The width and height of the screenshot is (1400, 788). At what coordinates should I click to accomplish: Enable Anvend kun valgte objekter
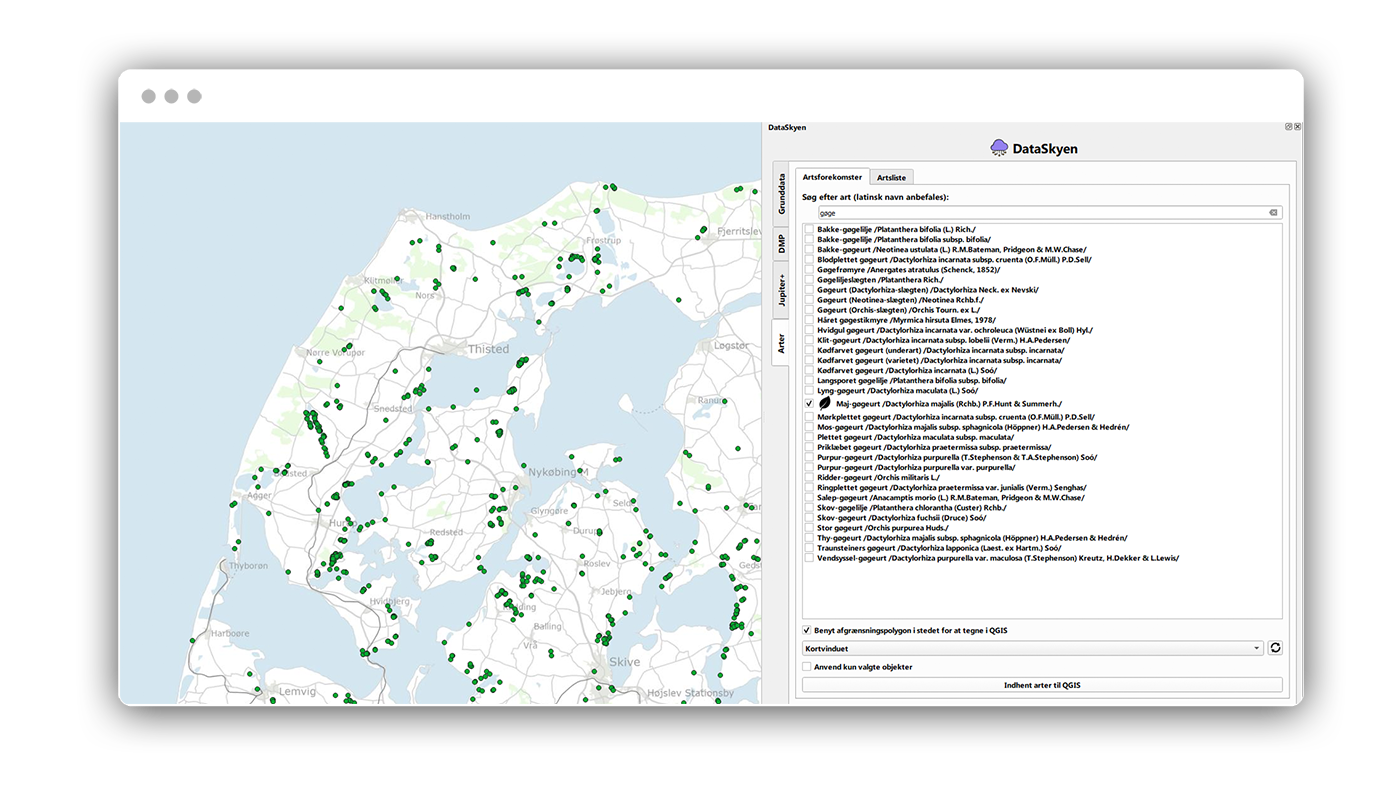click(x=807, y=667)
